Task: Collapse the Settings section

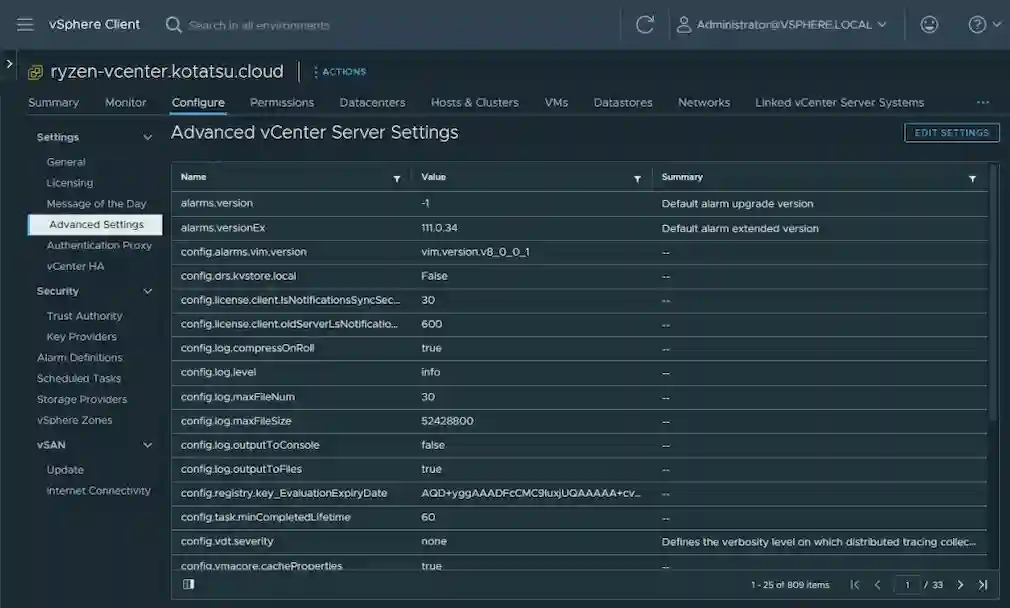Action: pos(148,137)
